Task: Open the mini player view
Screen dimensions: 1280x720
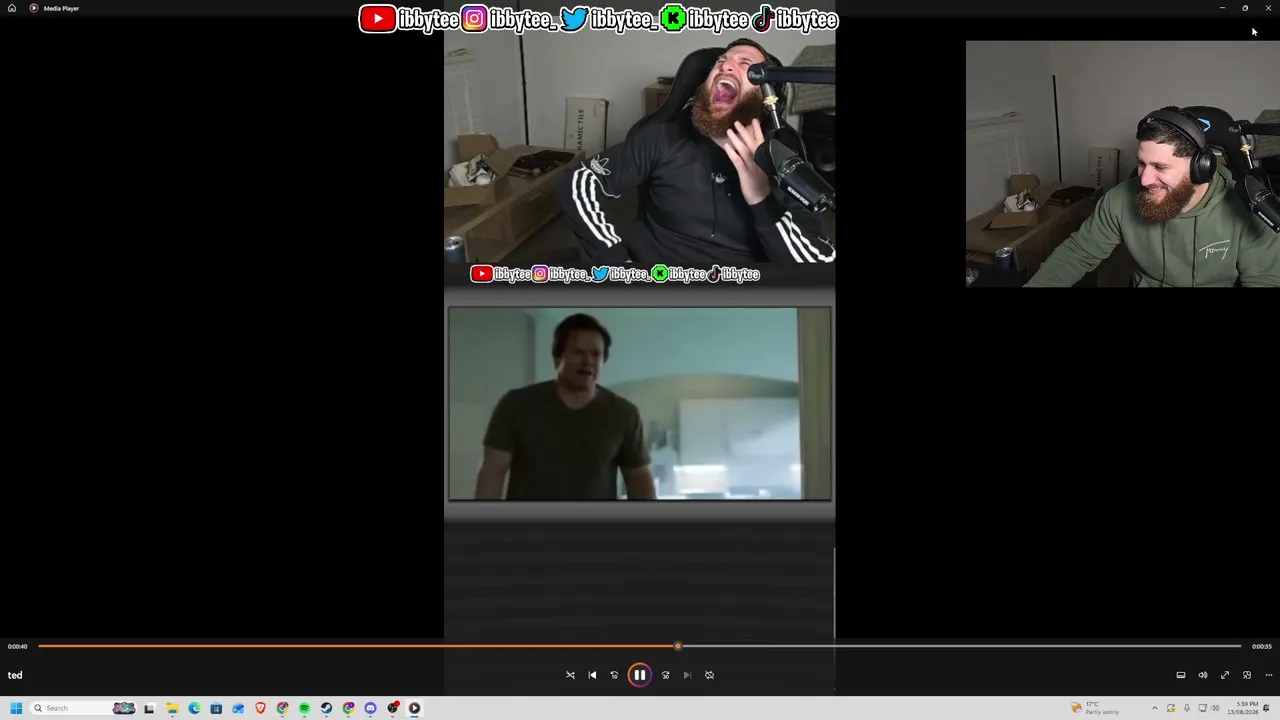Action: 1247,675
